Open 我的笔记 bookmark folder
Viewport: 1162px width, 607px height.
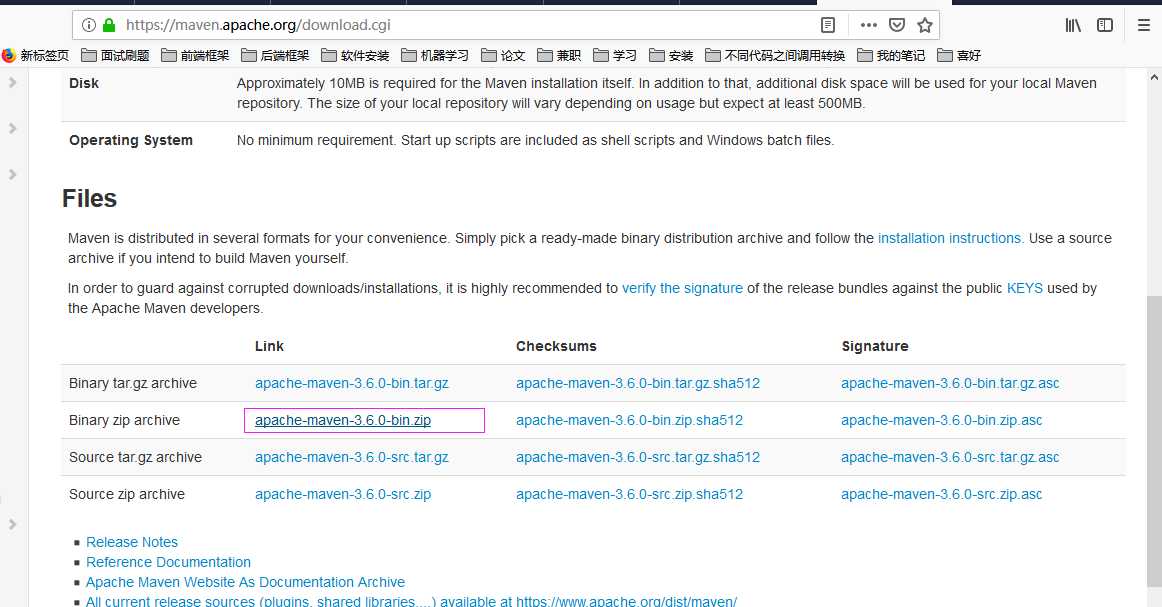(x=891, y=56)
